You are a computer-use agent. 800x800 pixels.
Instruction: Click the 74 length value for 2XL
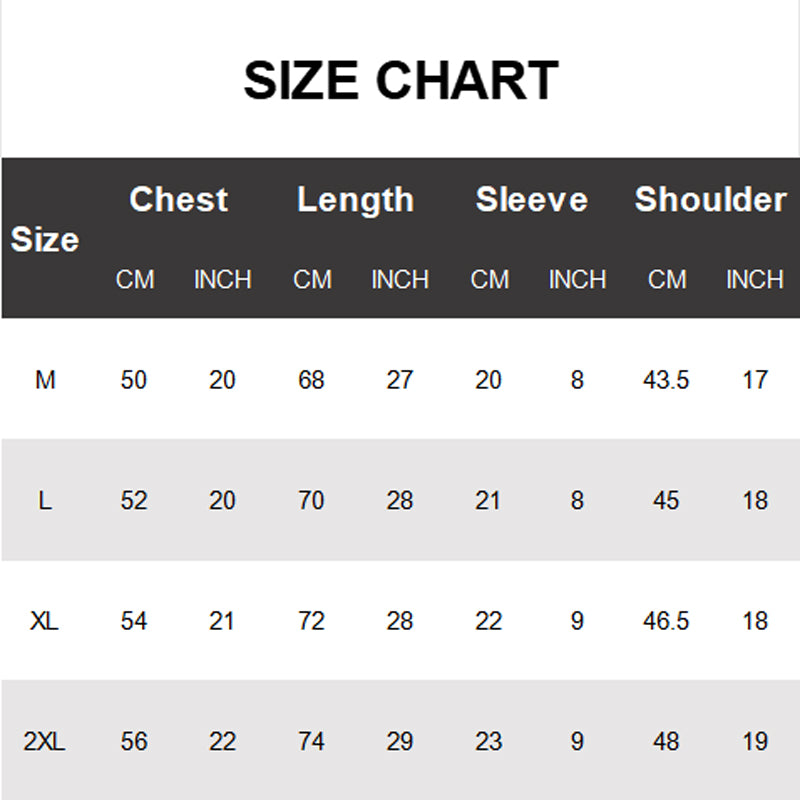[x=311, y=742]
